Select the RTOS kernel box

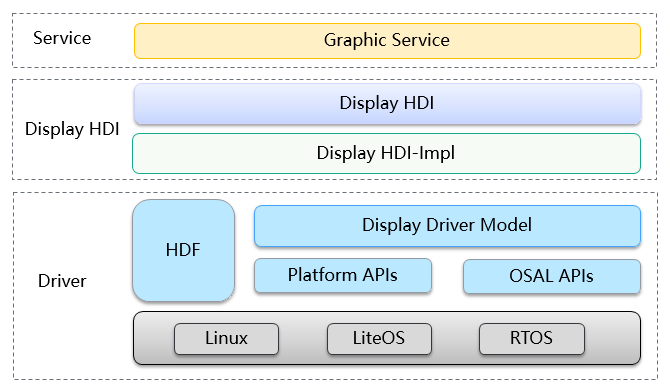[x=532, y=338]
